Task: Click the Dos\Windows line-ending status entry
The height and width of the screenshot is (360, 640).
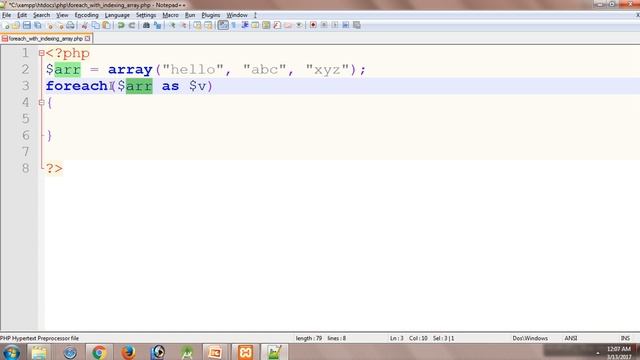Action: click(x=530, y=338)
